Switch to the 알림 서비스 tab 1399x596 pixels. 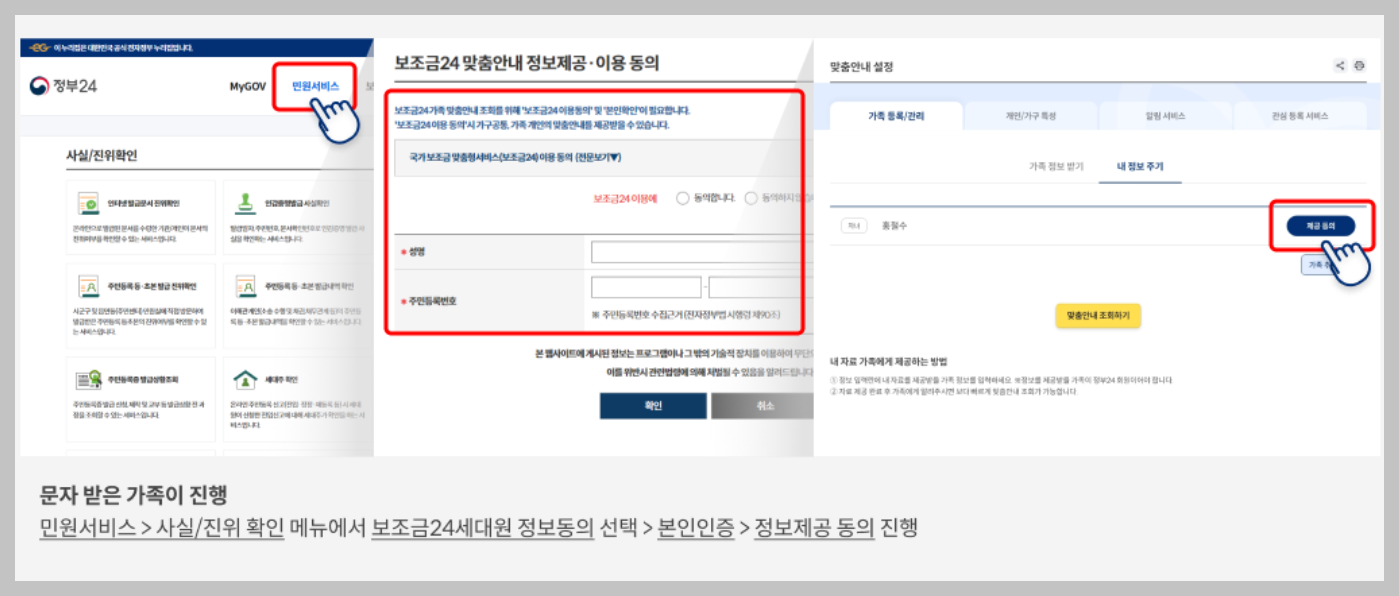coord(1165,116)
